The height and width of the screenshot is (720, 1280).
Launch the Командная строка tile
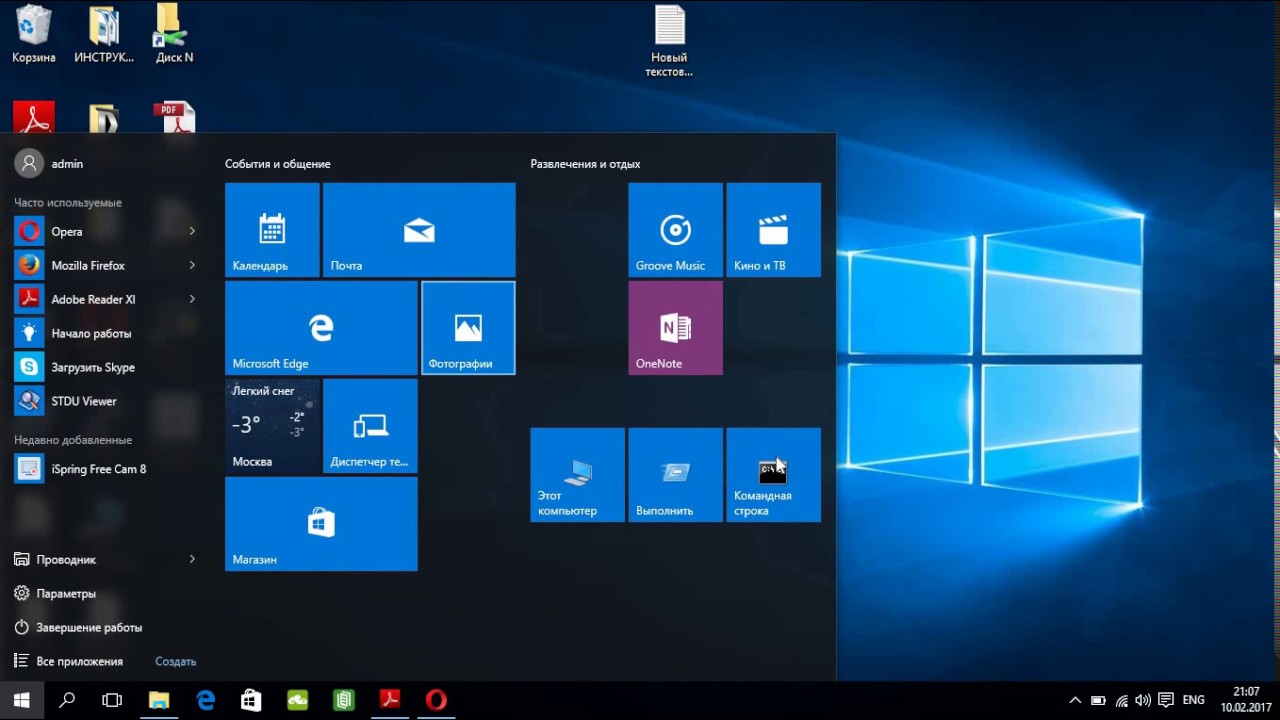[x=773, y=475]
